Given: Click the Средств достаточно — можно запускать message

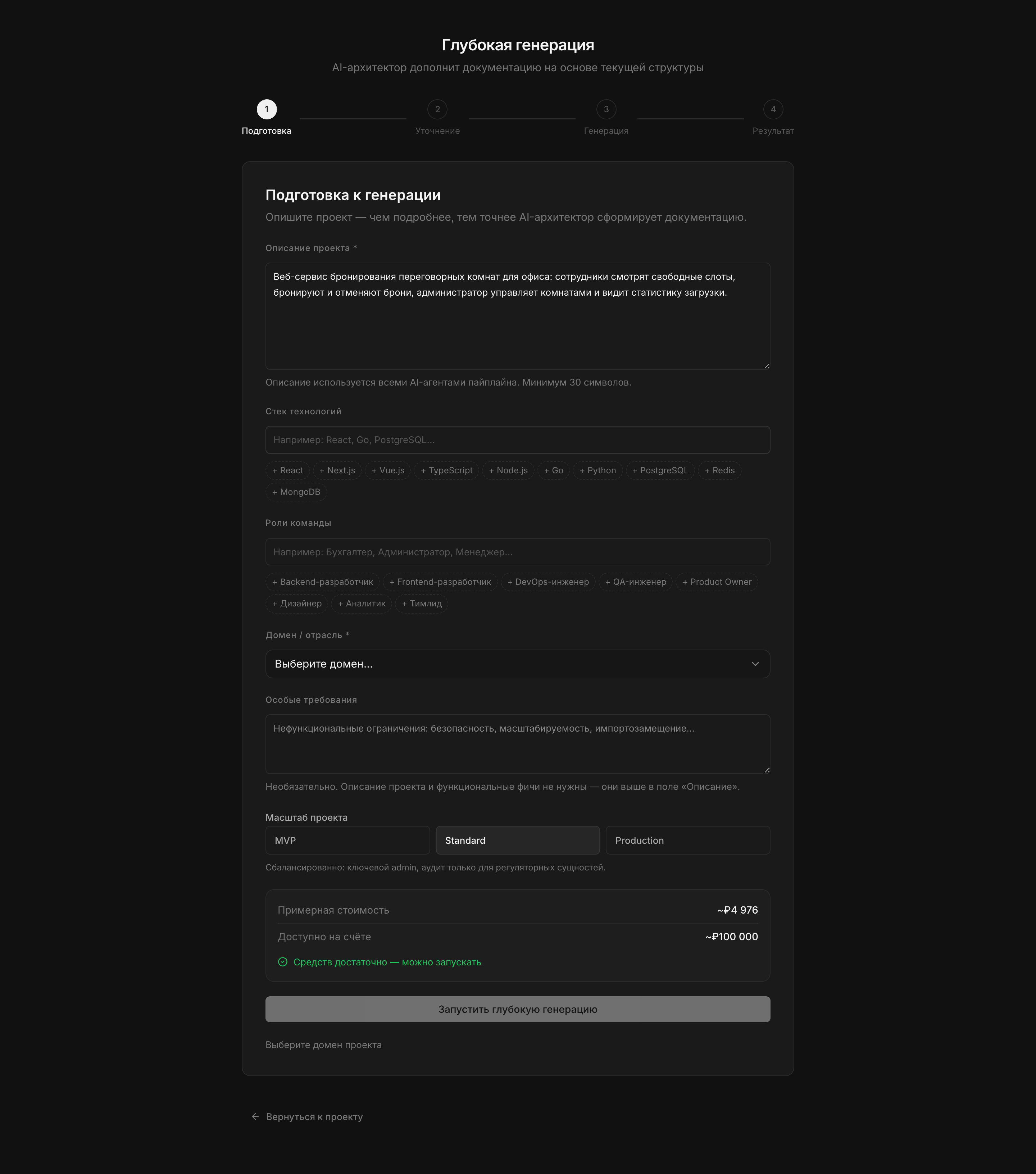Looking at the screenshot, I should click(387, 962).
